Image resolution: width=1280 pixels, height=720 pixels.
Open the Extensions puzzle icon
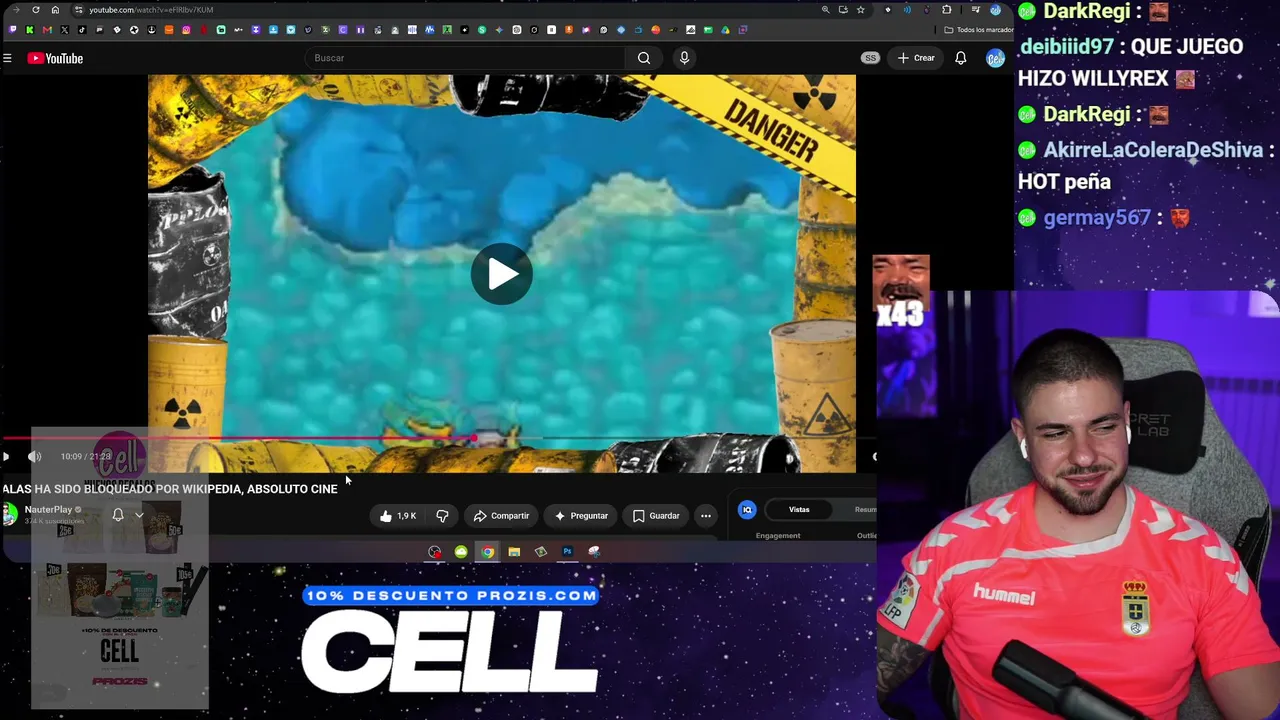[947, 10]
